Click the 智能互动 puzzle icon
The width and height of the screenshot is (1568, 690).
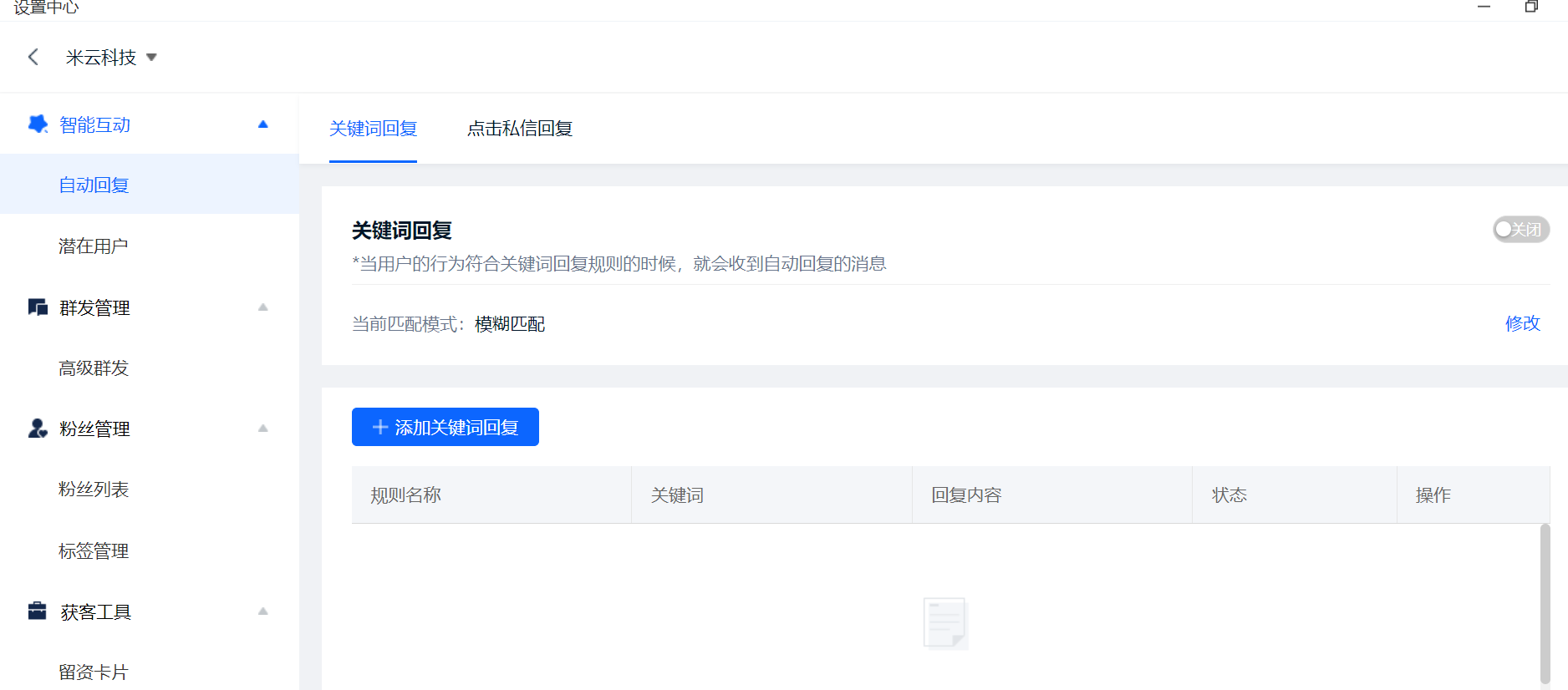pyautogui.click(x=38, y=124)
